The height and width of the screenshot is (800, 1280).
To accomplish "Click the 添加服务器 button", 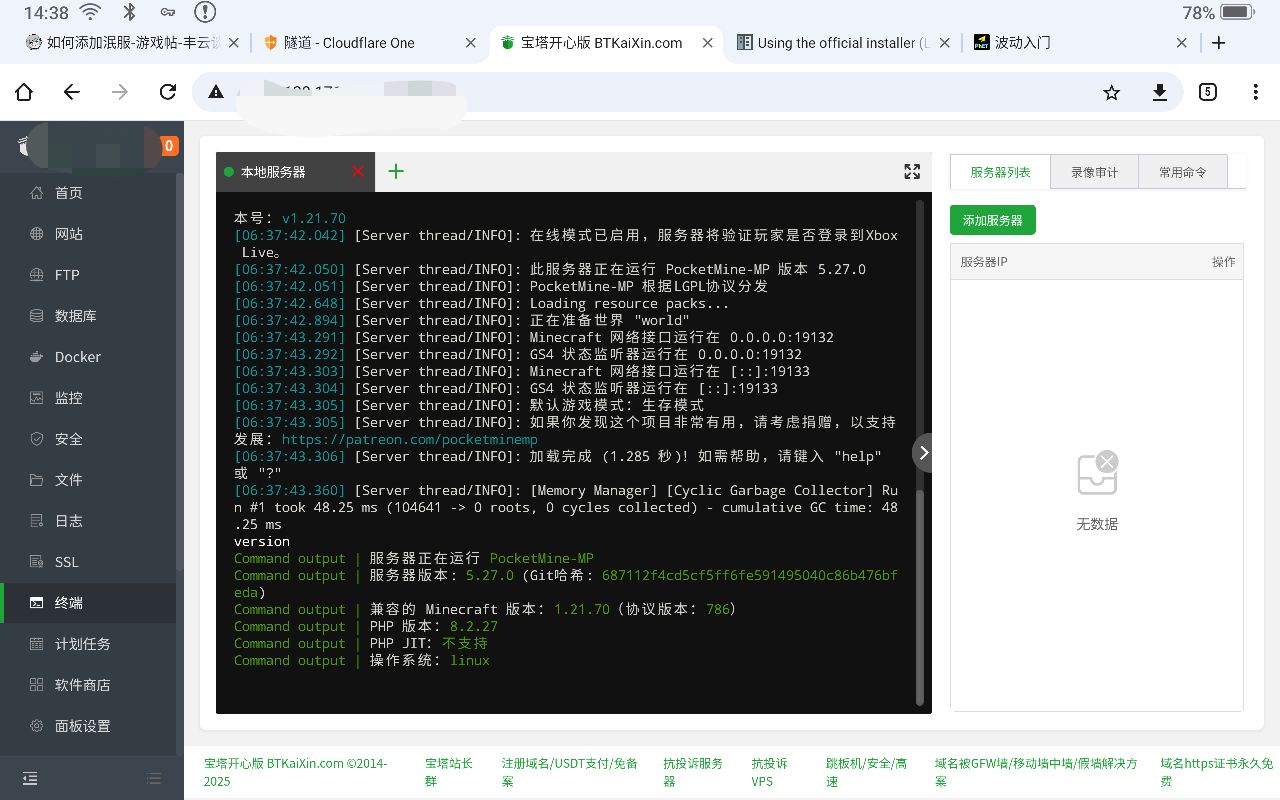I will click(x=993, y=220).
